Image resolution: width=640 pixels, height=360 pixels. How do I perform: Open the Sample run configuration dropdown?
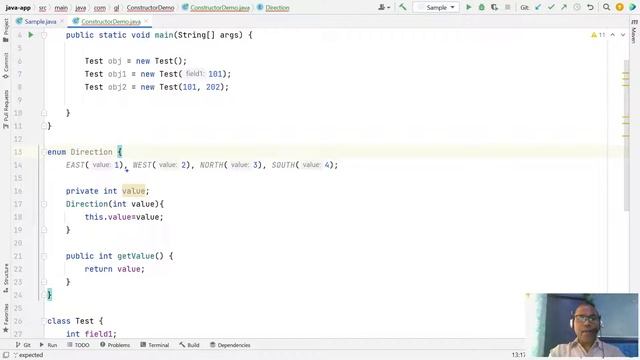tap(436, 7)
